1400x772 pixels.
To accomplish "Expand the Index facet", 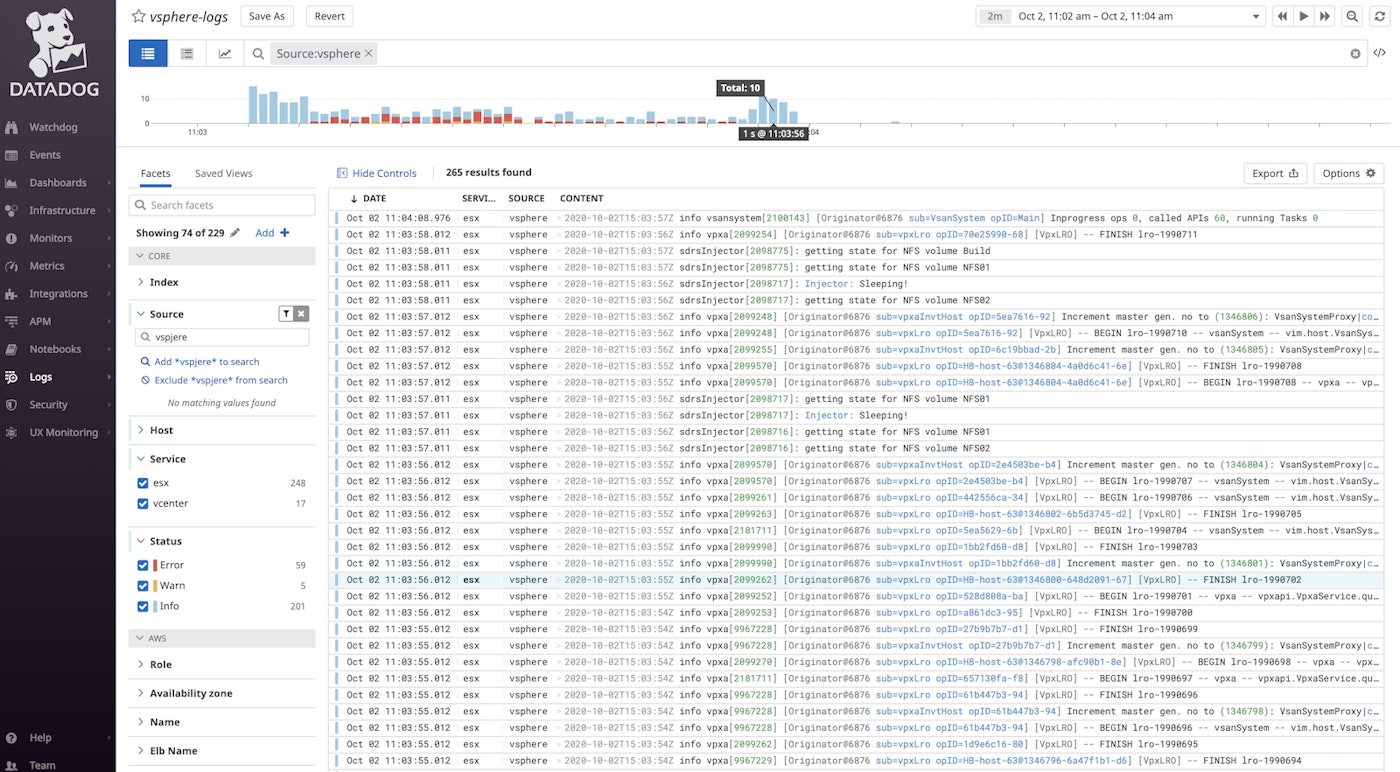I will click(x=164, y=283).
